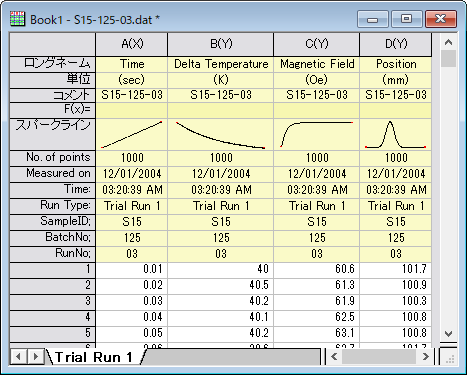Viewport: 467px width, 375px height.
Task: Click sheet tab scroll left arrow
Action: [x=19, y=357]
